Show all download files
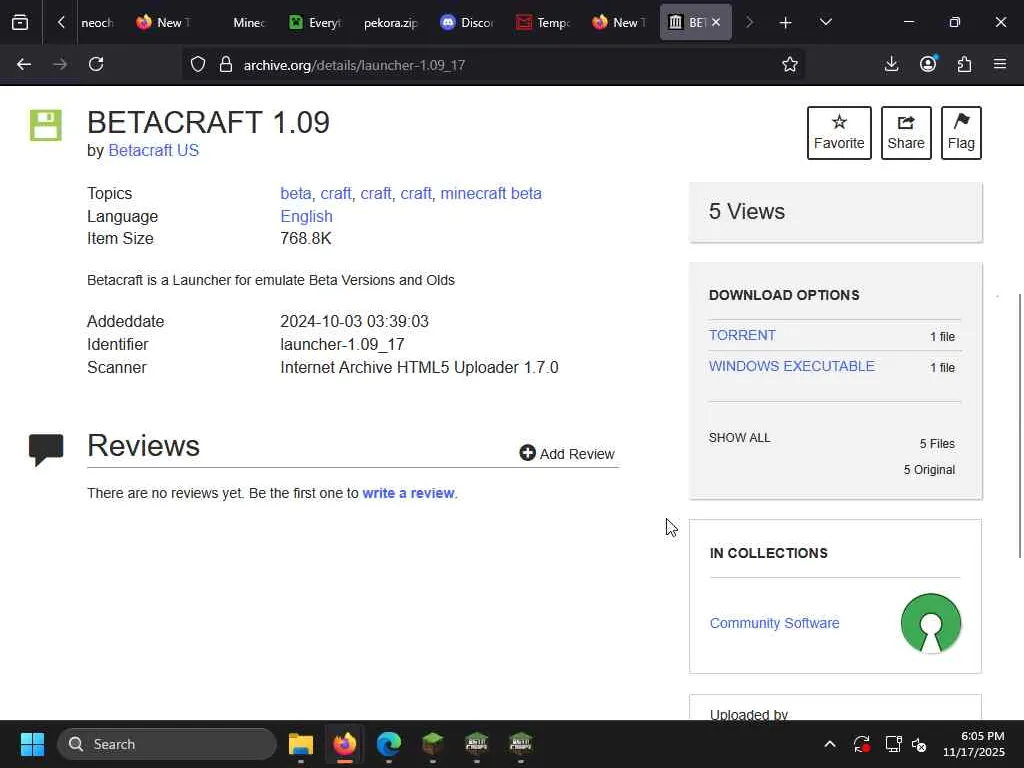The width and height of the screenshot is (1024, 768). click(739, 438)
